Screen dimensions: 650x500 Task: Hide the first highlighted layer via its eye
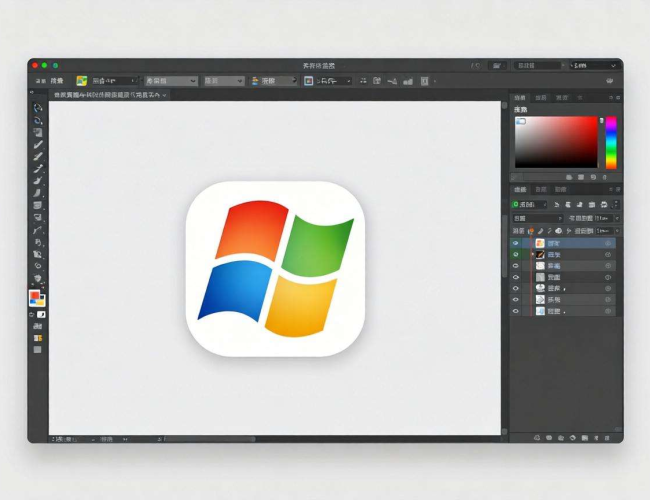tap(516, 243)
